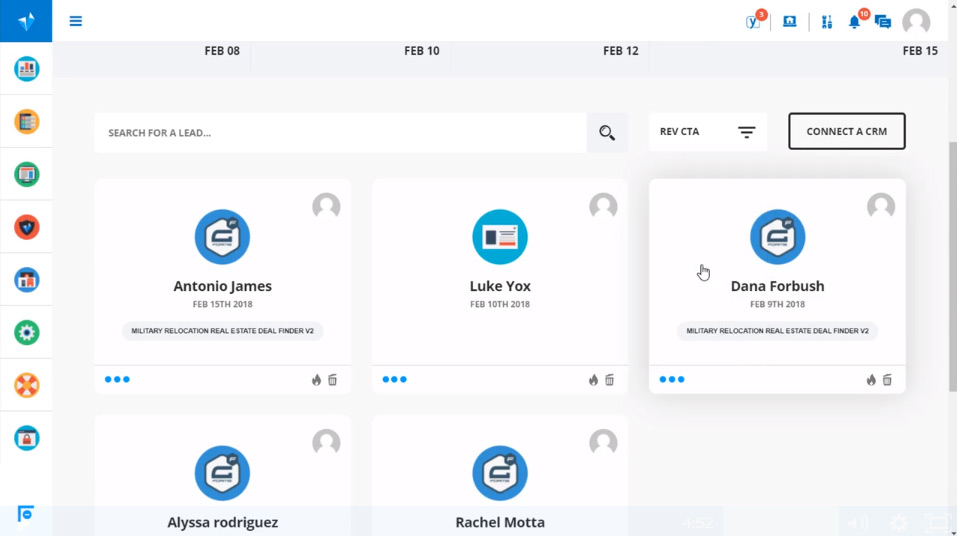Open the hamburger navigation menu
This screenshot has height=536, width=957.
pos(76,21)
